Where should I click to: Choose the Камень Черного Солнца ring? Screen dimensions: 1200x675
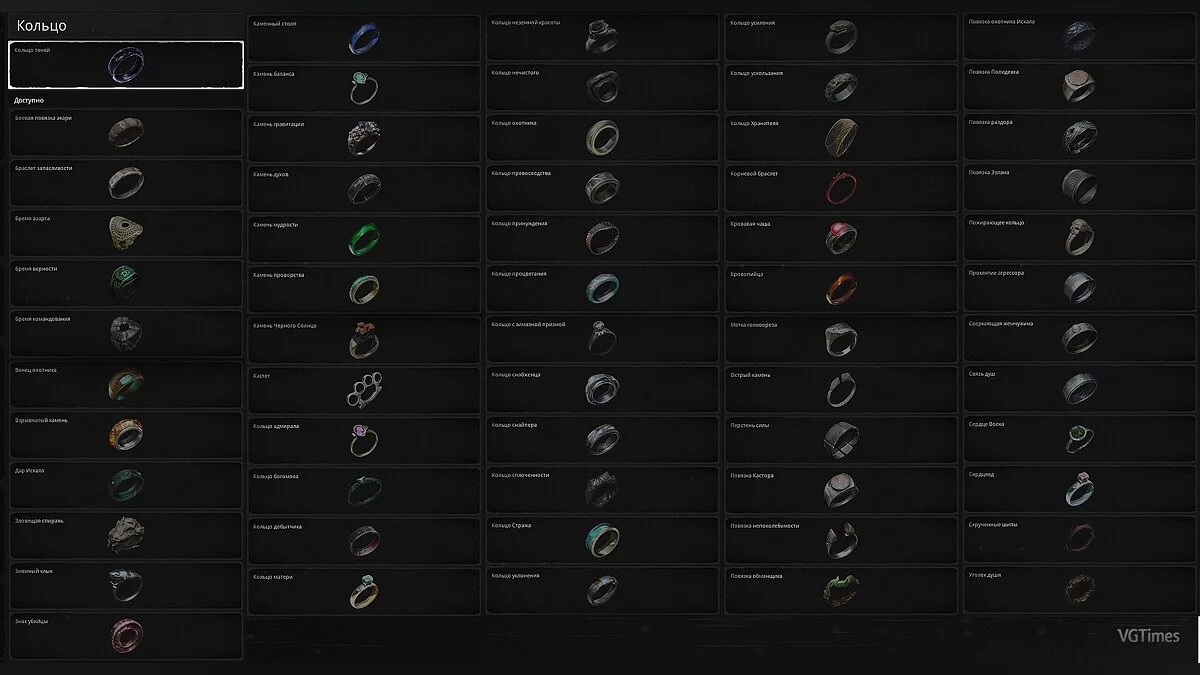[x=364, y=340]
